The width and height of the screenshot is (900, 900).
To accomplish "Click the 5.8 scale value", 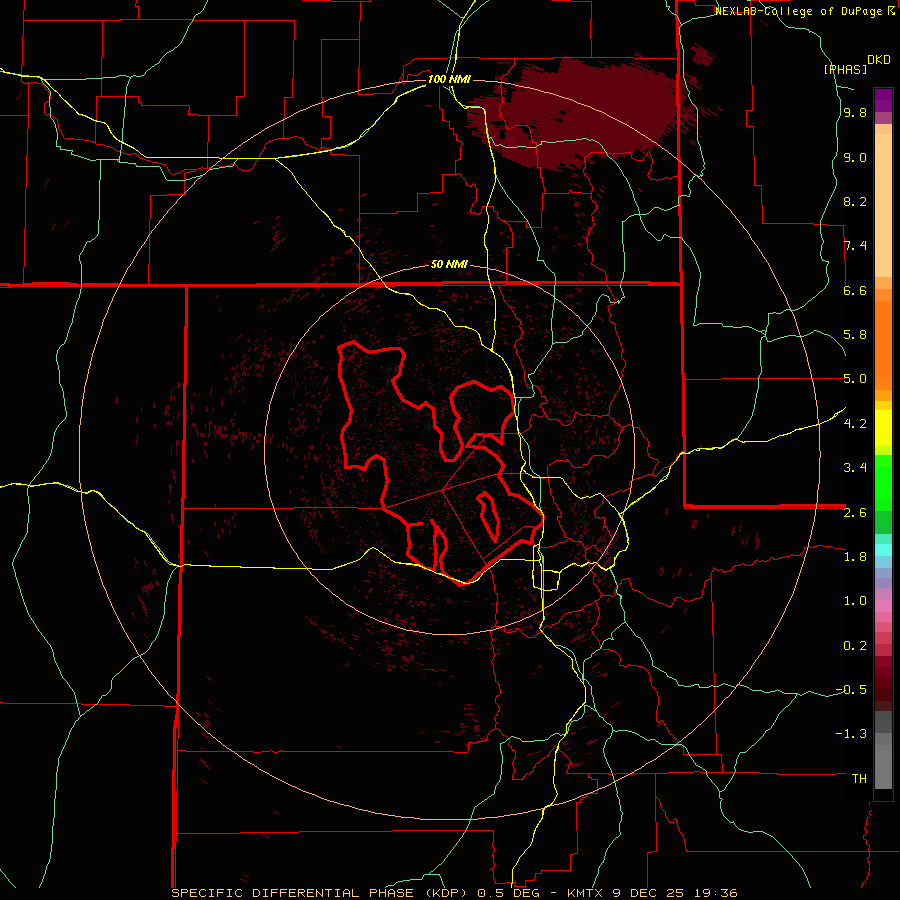I will click(x=855, y=335).
